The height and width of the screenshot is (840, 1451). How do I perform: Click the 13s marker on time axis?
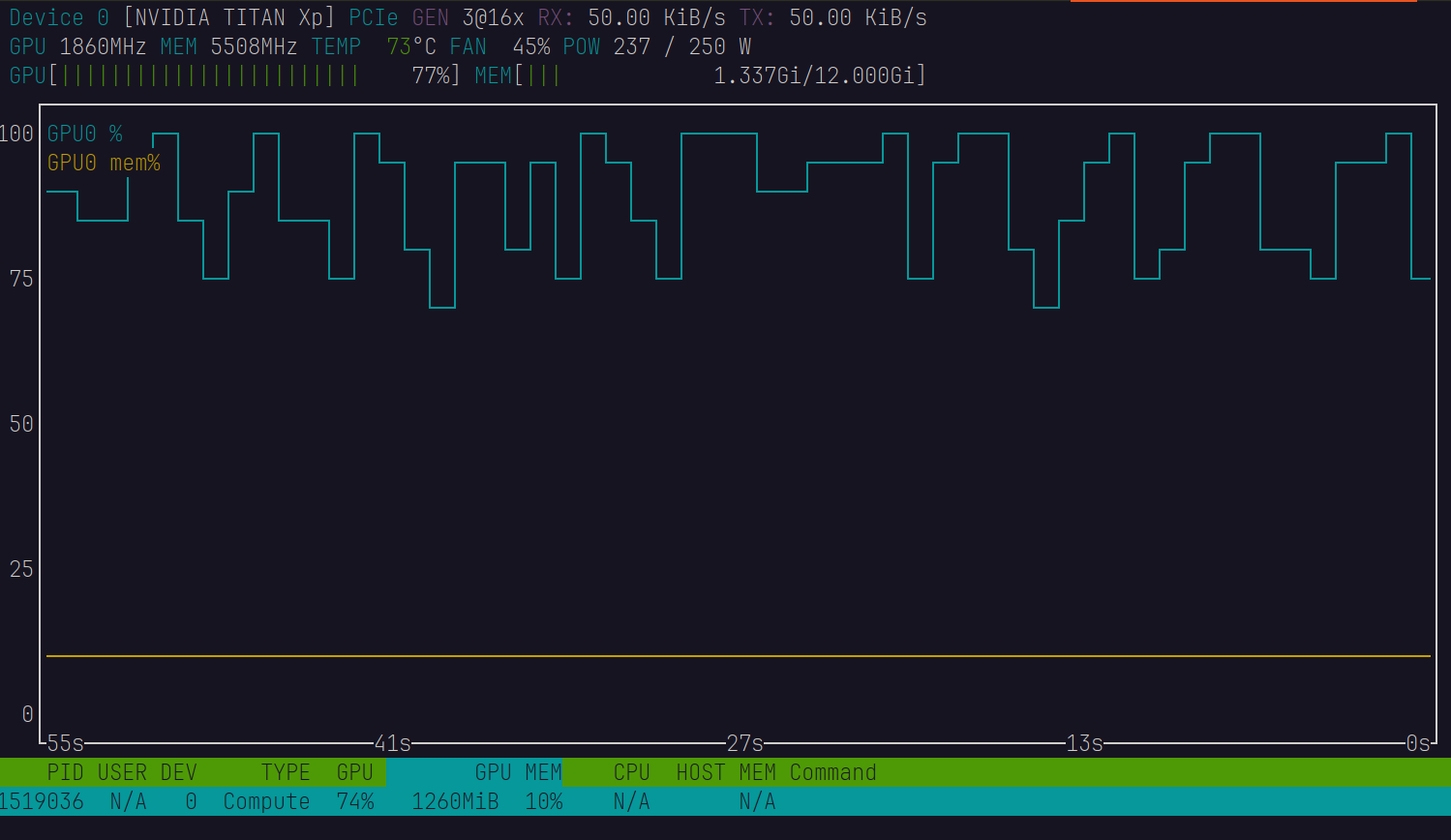point(1084,743)
